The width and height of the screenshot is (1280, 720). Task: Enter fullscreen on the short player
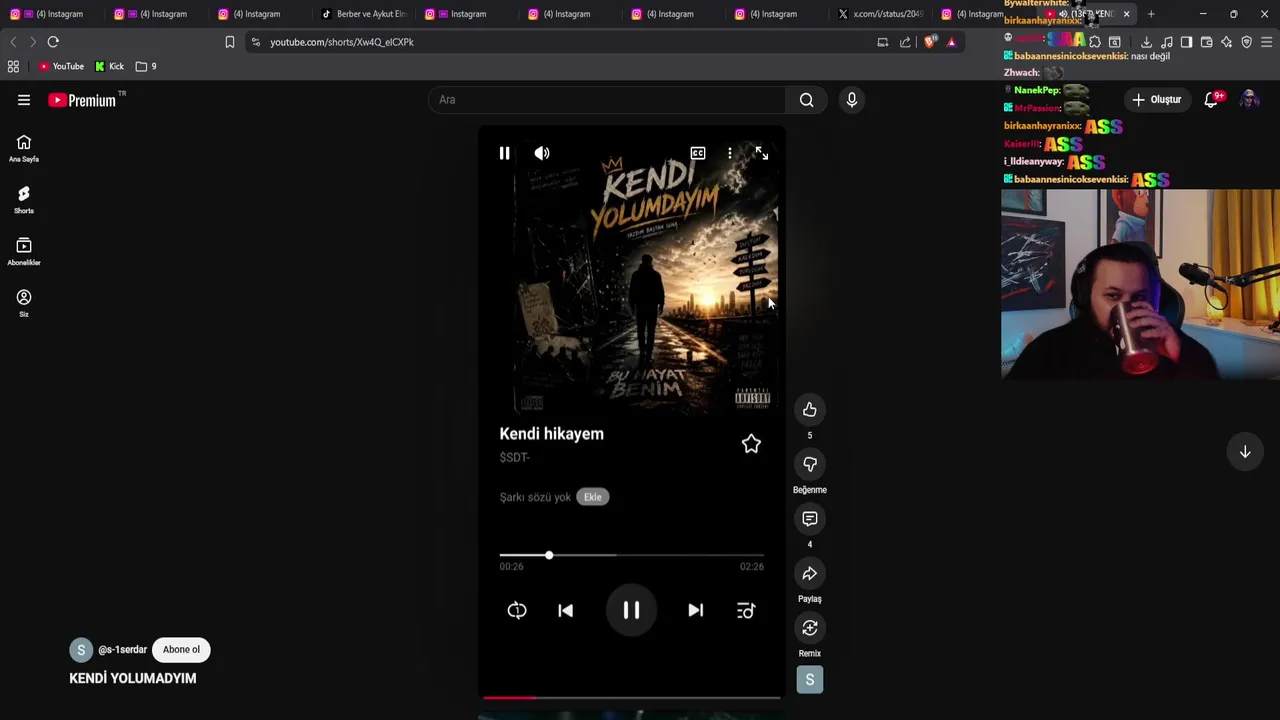(x=762, y=153)
